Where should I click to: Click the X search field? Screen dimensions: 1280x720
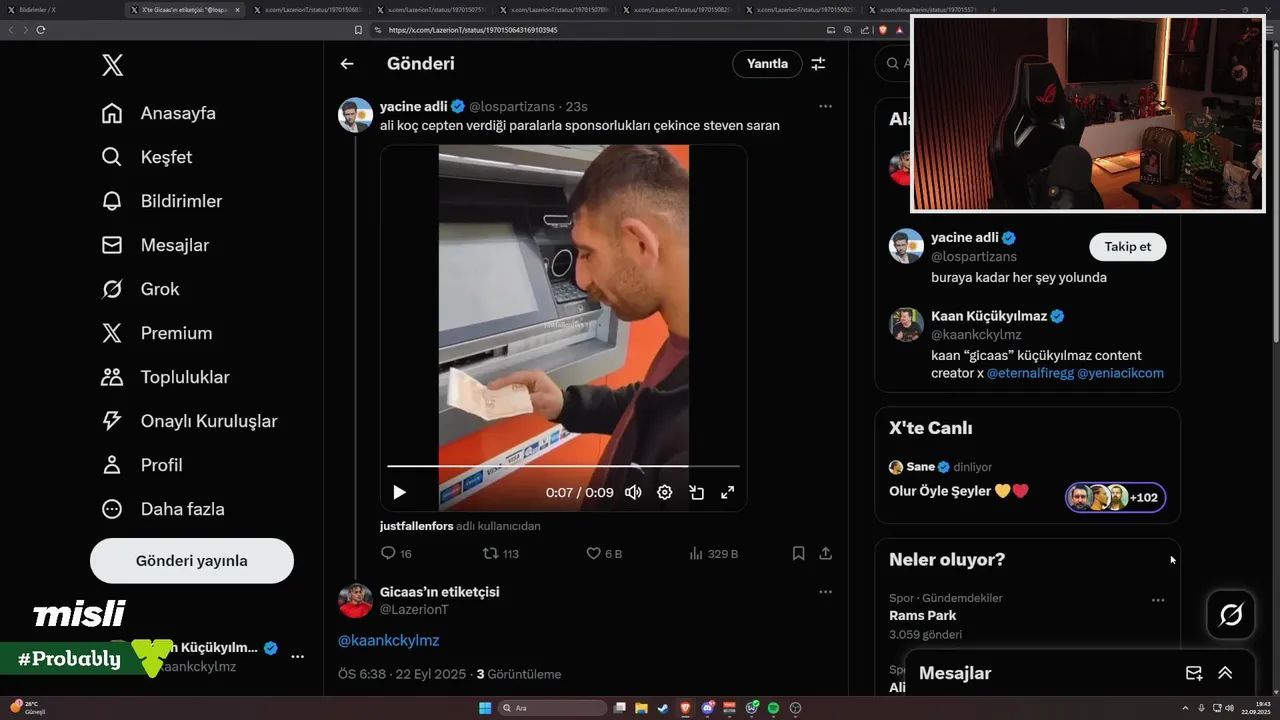[892, 63]
